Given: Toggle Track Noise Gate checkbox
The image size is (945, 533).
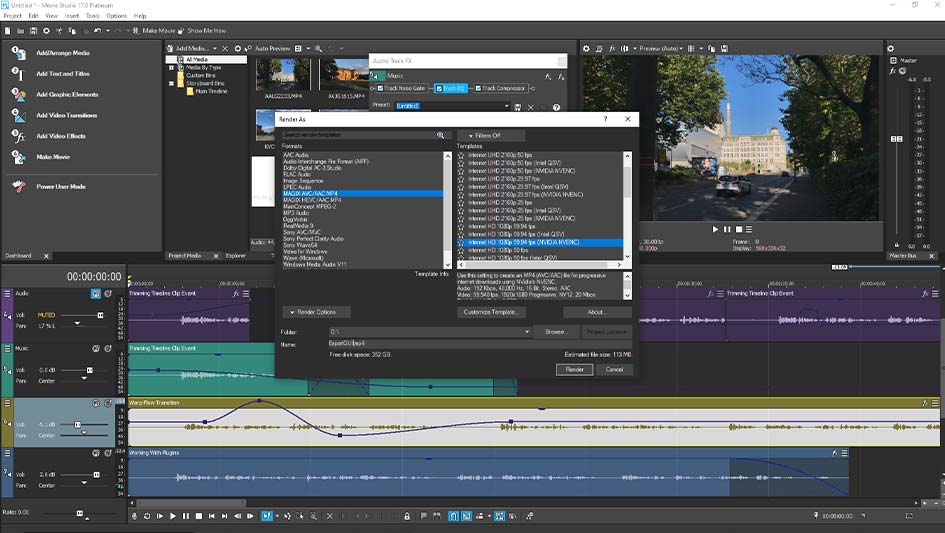Looking at the screenshot, I should coord(380,89).
